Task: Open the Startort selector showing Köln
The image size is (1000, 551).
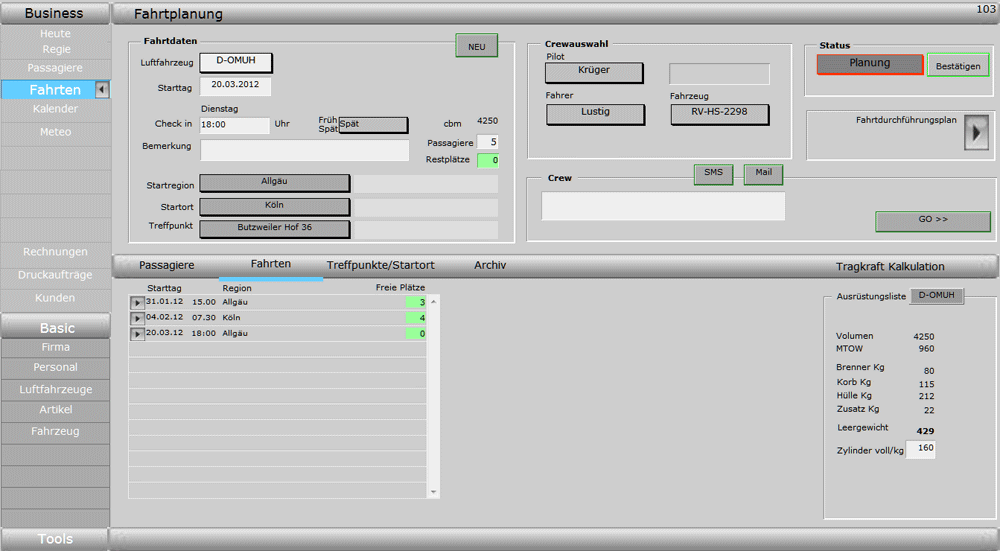Action: pos(275,206)
